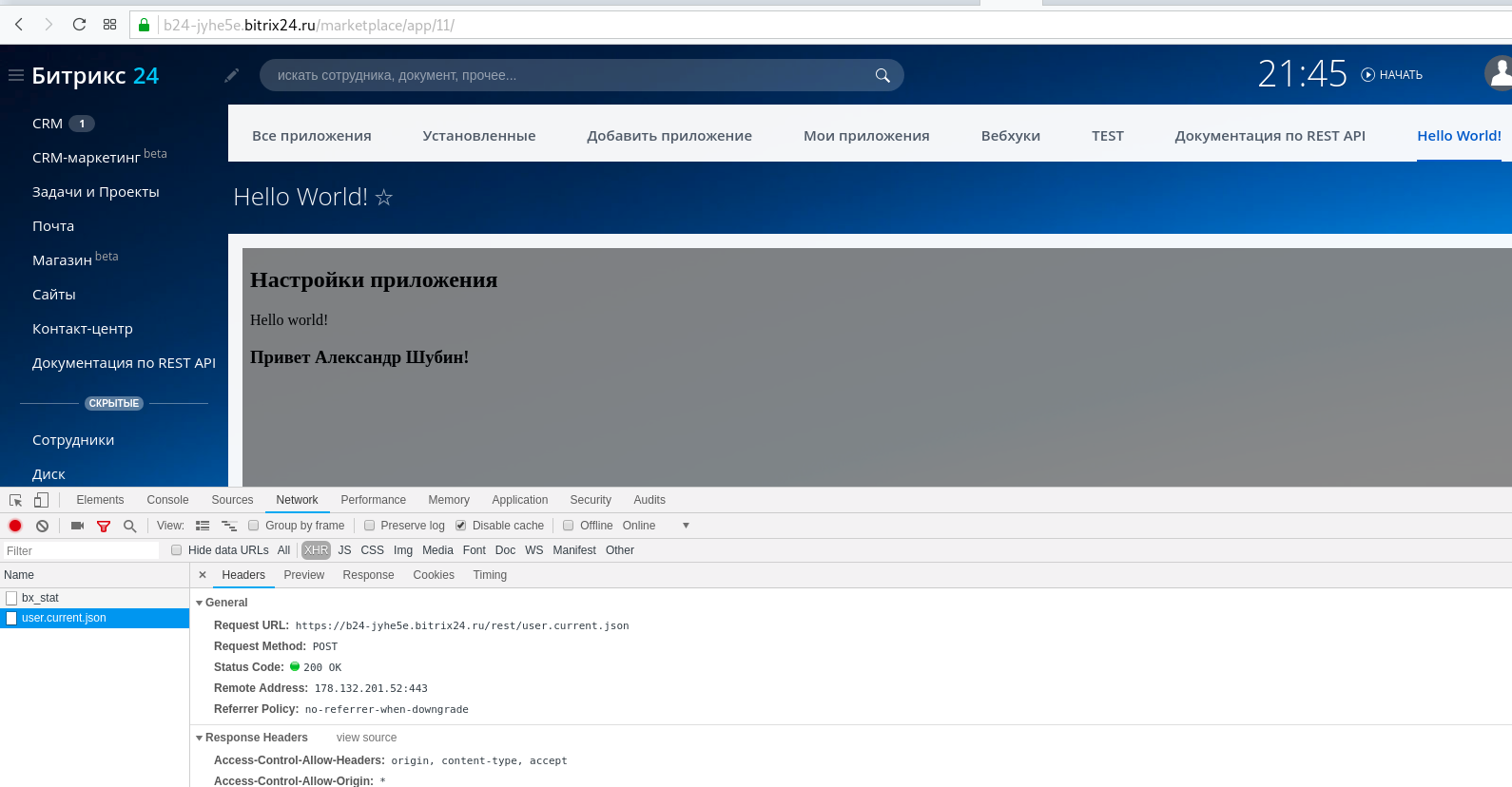Image resolution: width=1512 pixels, height=787 pixels.
Task: Click the network Filter input field
Action: 81,551
